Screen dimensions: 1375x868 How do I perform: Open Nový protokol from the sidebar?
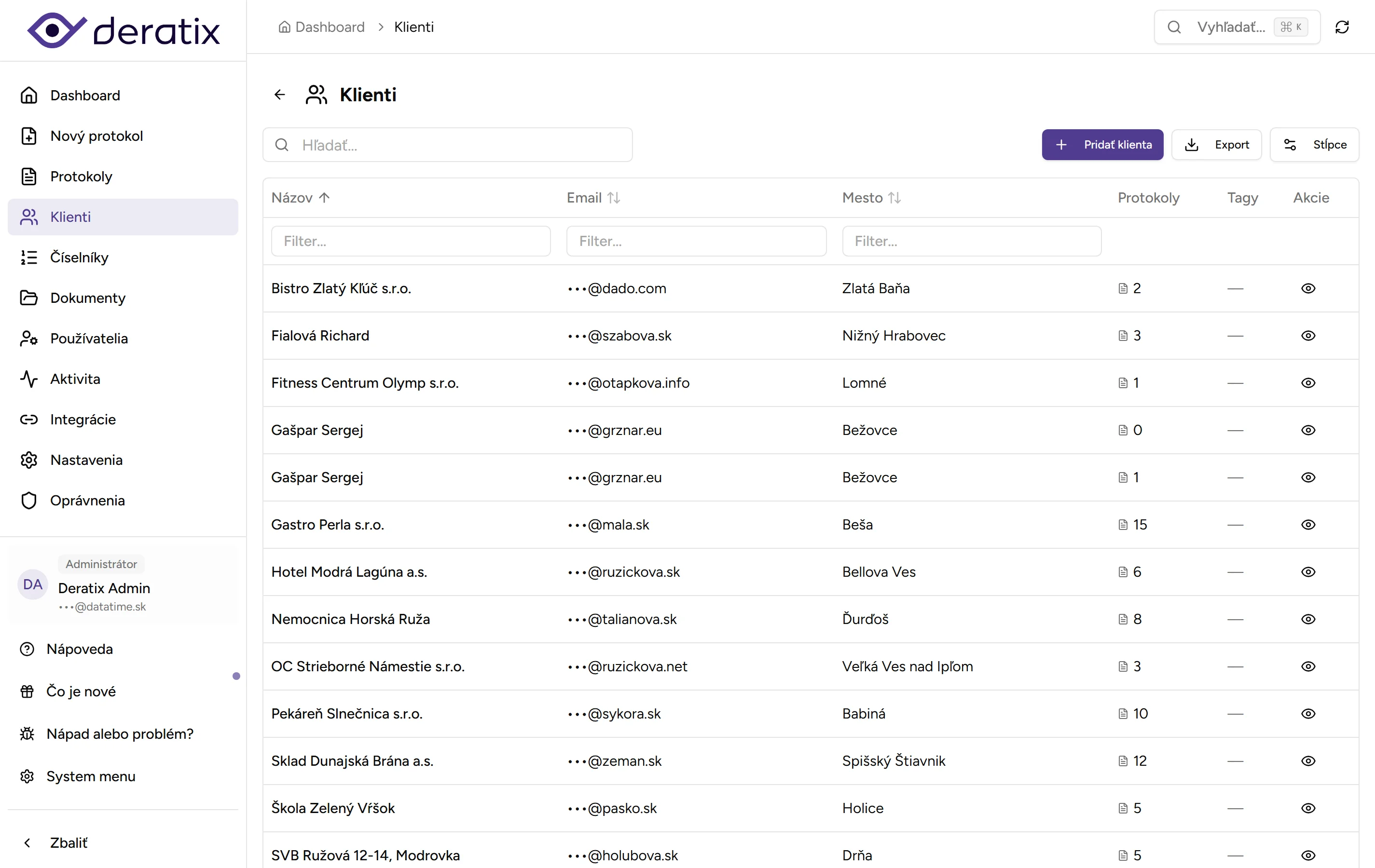point(96,136)
